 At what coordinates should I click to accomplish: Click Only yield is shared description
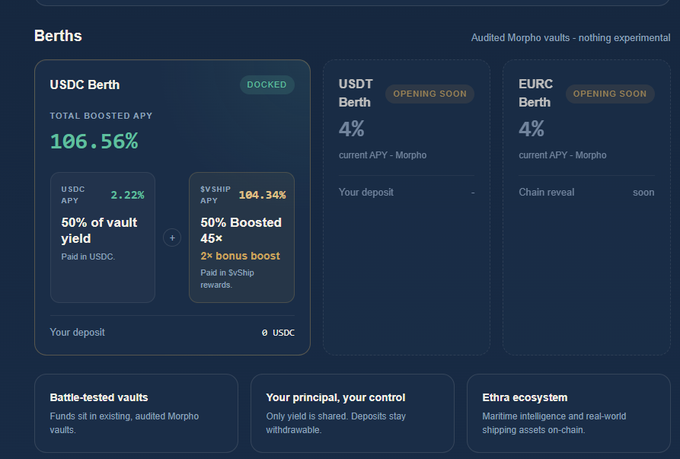[336, 423]
